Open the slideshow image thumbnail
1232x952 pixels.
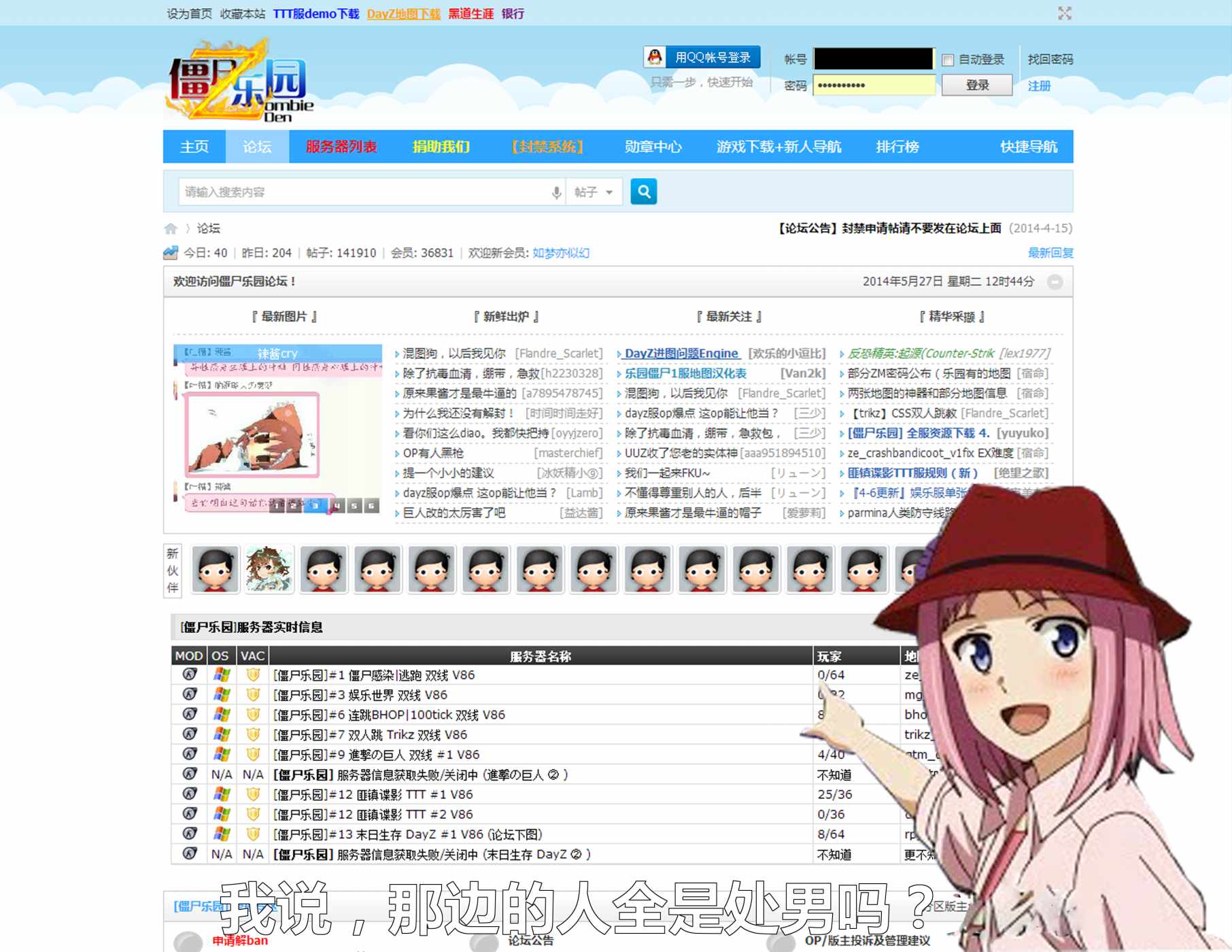click(277, 429)
